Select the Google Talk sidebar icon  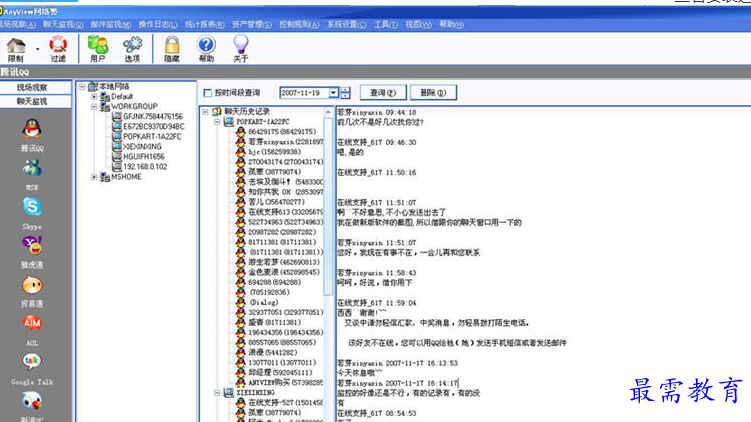point(32,362)
